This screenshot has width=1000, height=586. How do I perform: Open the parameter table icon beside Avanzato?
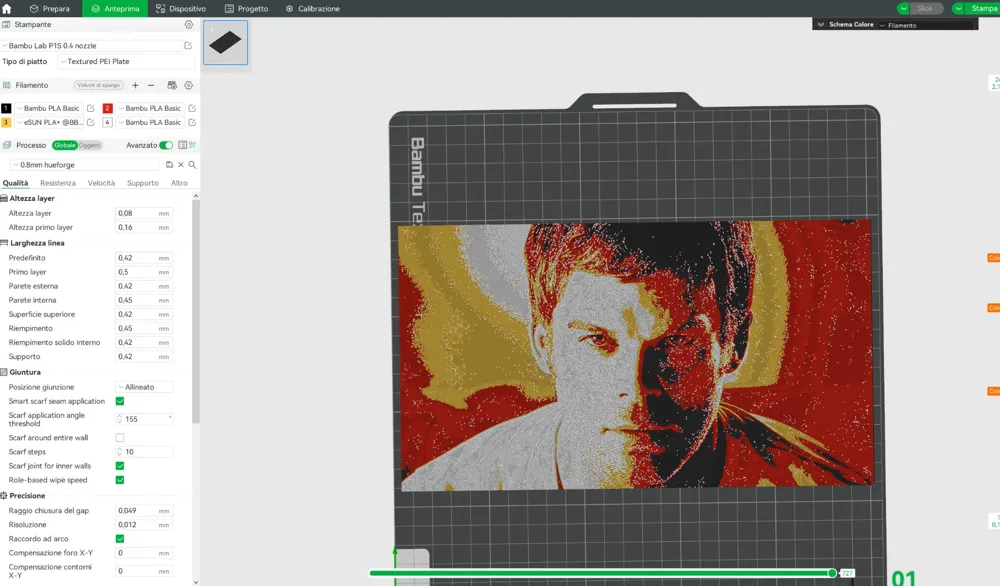(182, 145)
